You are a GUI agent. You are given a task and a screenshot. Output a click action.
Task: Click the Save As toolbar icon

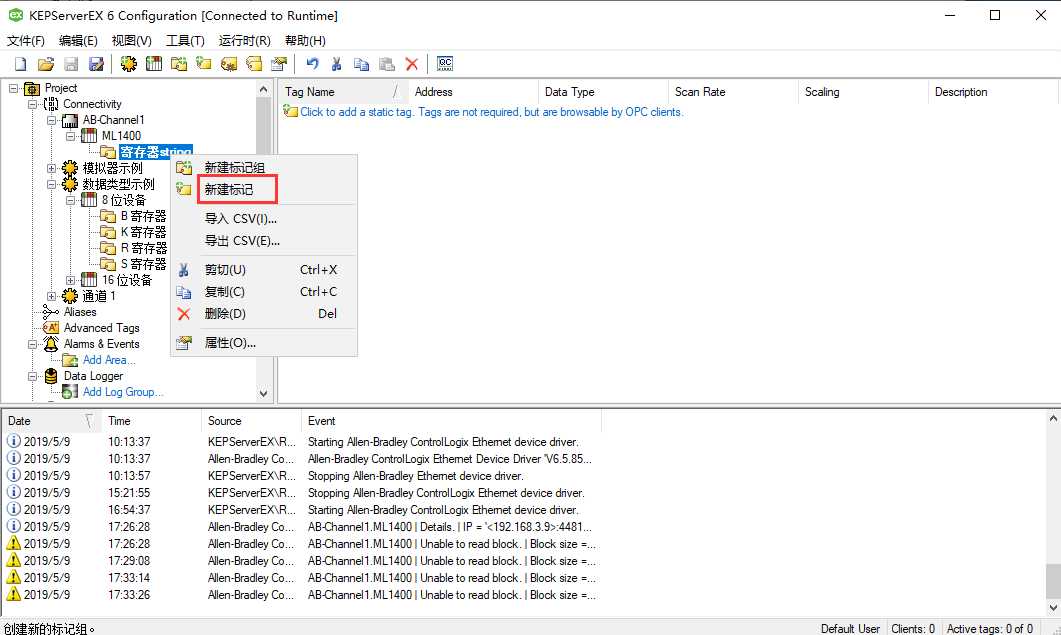point(97,64)
